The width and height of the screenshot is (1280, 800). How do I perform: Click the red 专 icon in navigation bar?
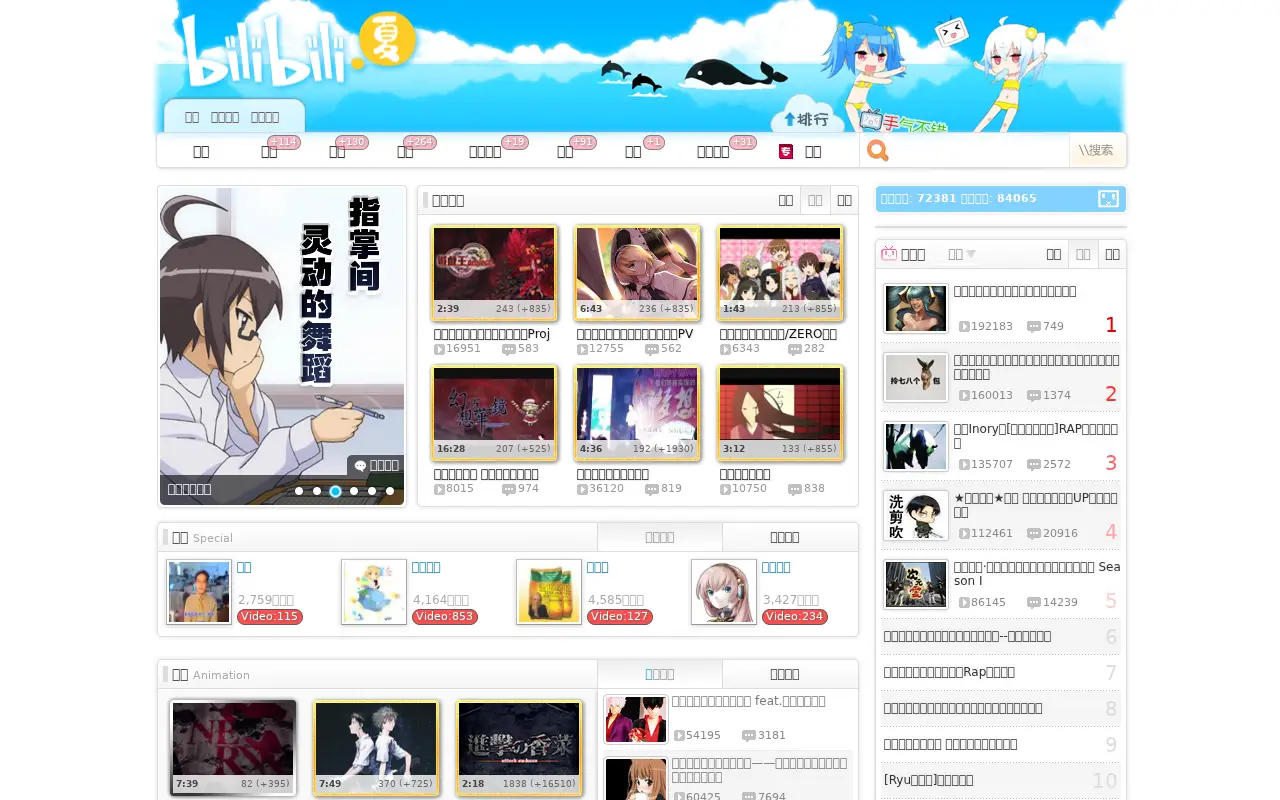click(786, 151)
